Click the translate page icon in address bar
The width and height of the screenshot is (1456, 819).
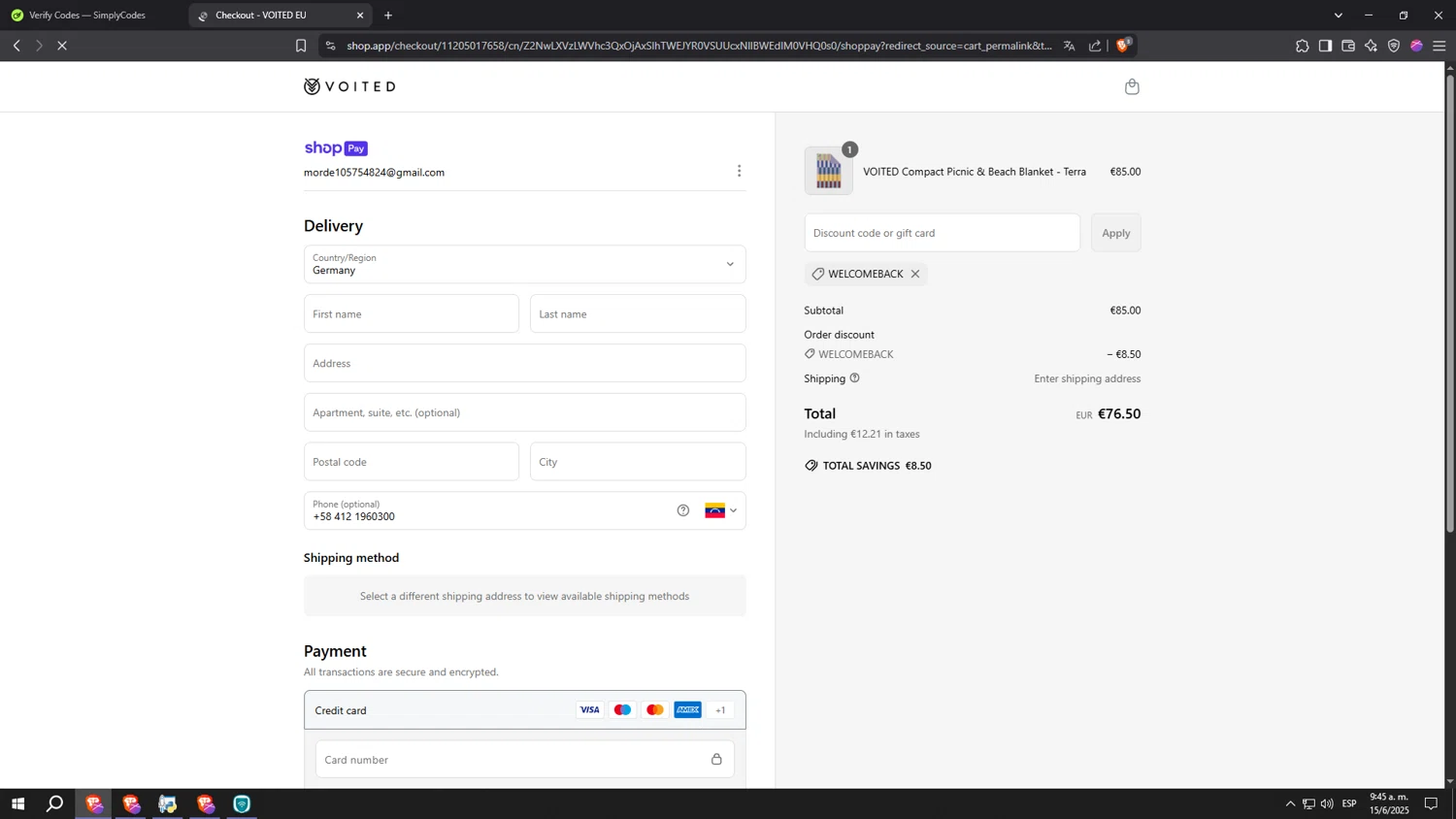(x=1069, y=46)
